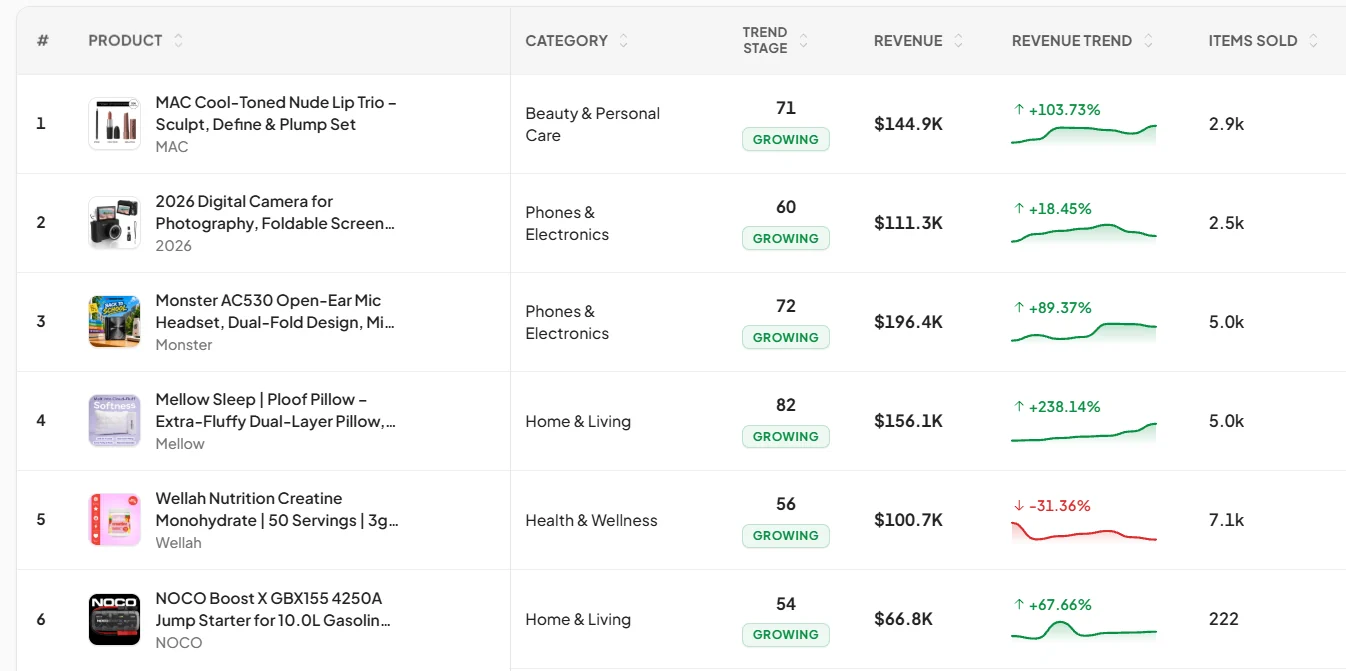Open 2026 Digital Camera for Photography title

coord(275,212)
